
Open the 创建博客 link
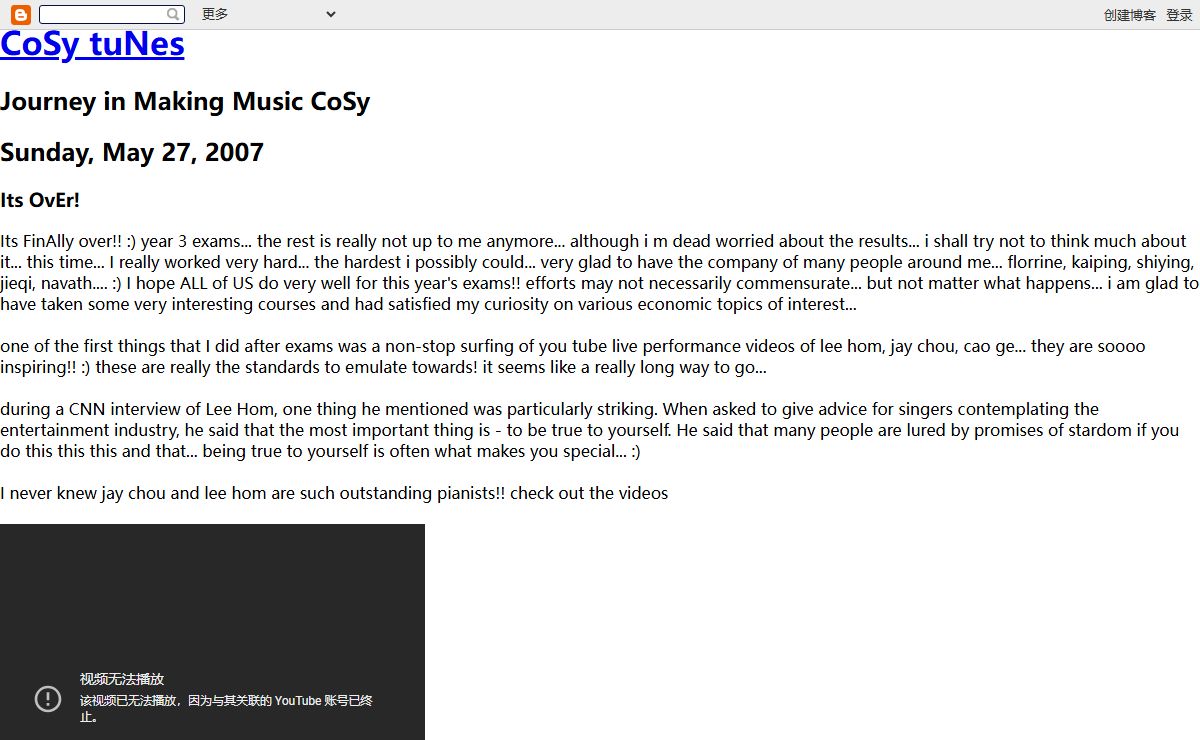click(1130, 15)
